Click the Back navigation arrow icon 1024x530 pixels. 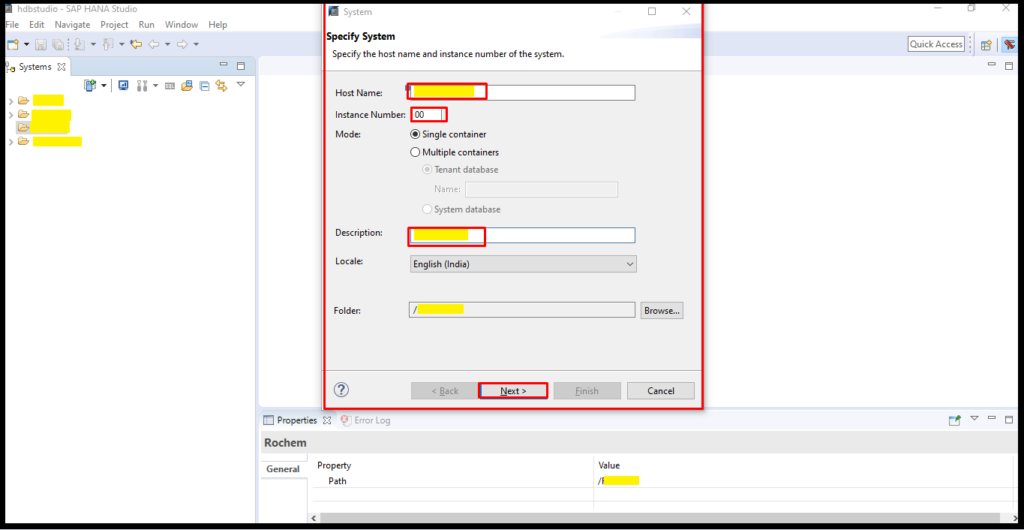[x=154, y=44]
